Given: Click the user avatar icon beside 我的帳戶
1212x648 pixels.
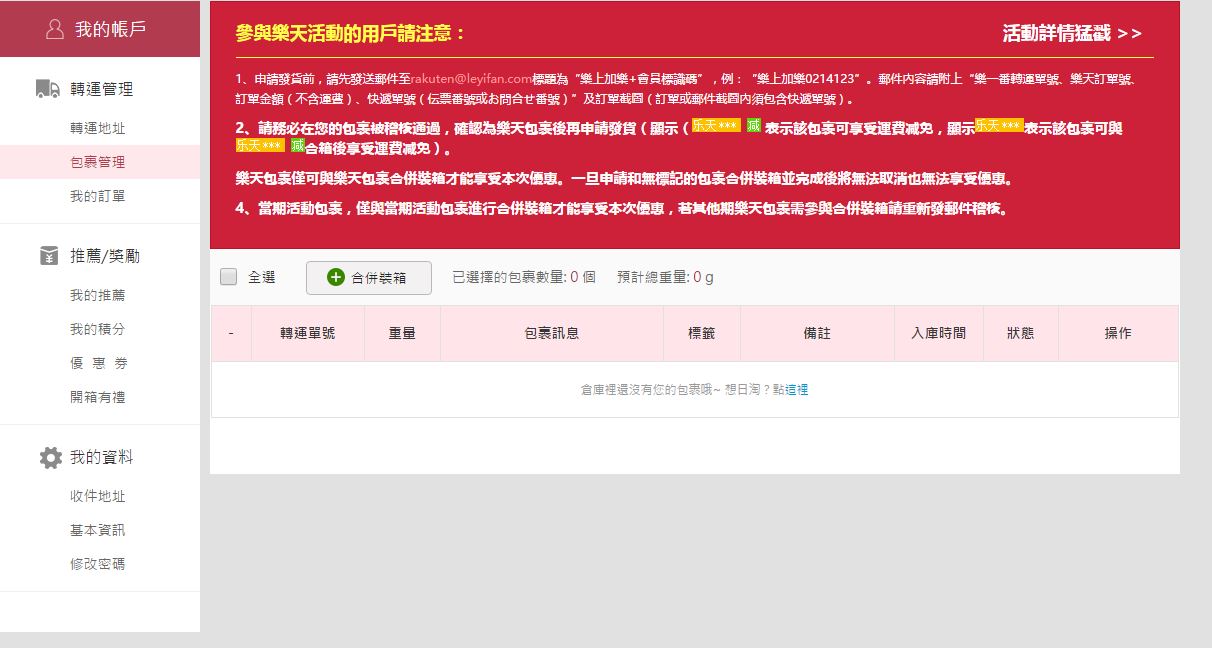Looking at the screenshot, I should coord(55,30).
